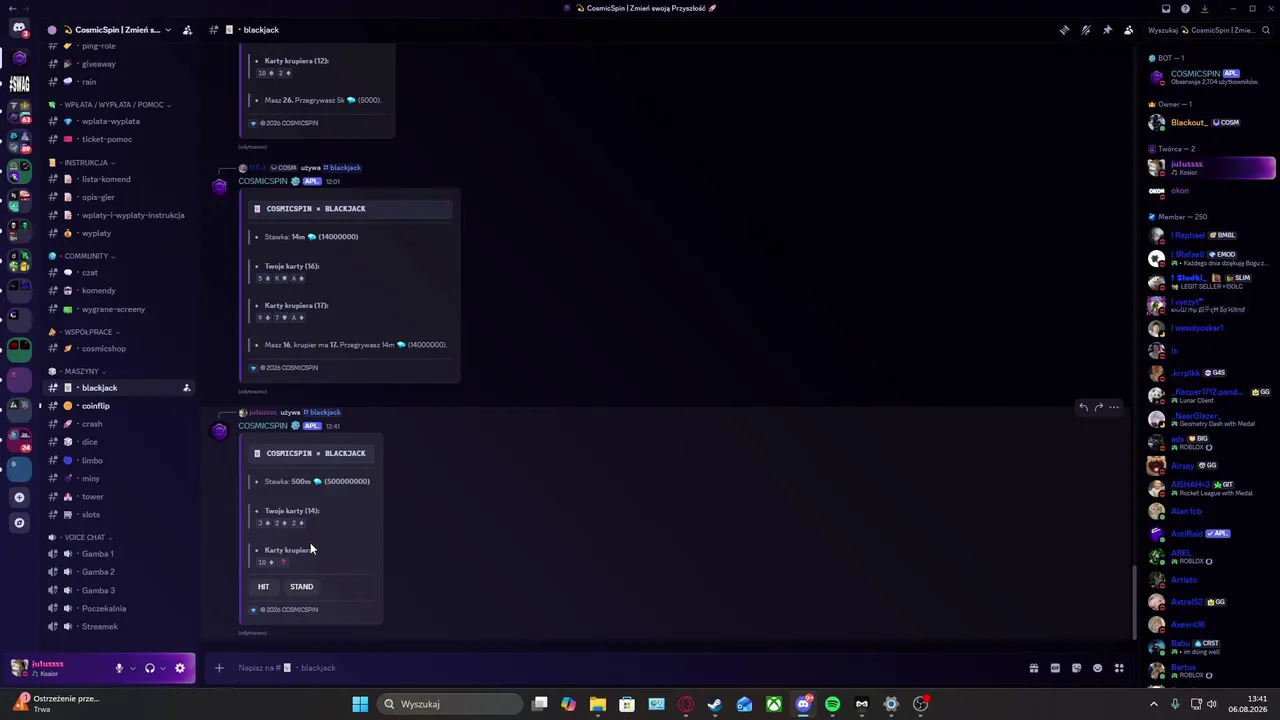Open user settings gear icon
1280x720 pixels.
(x=180, y=668)
